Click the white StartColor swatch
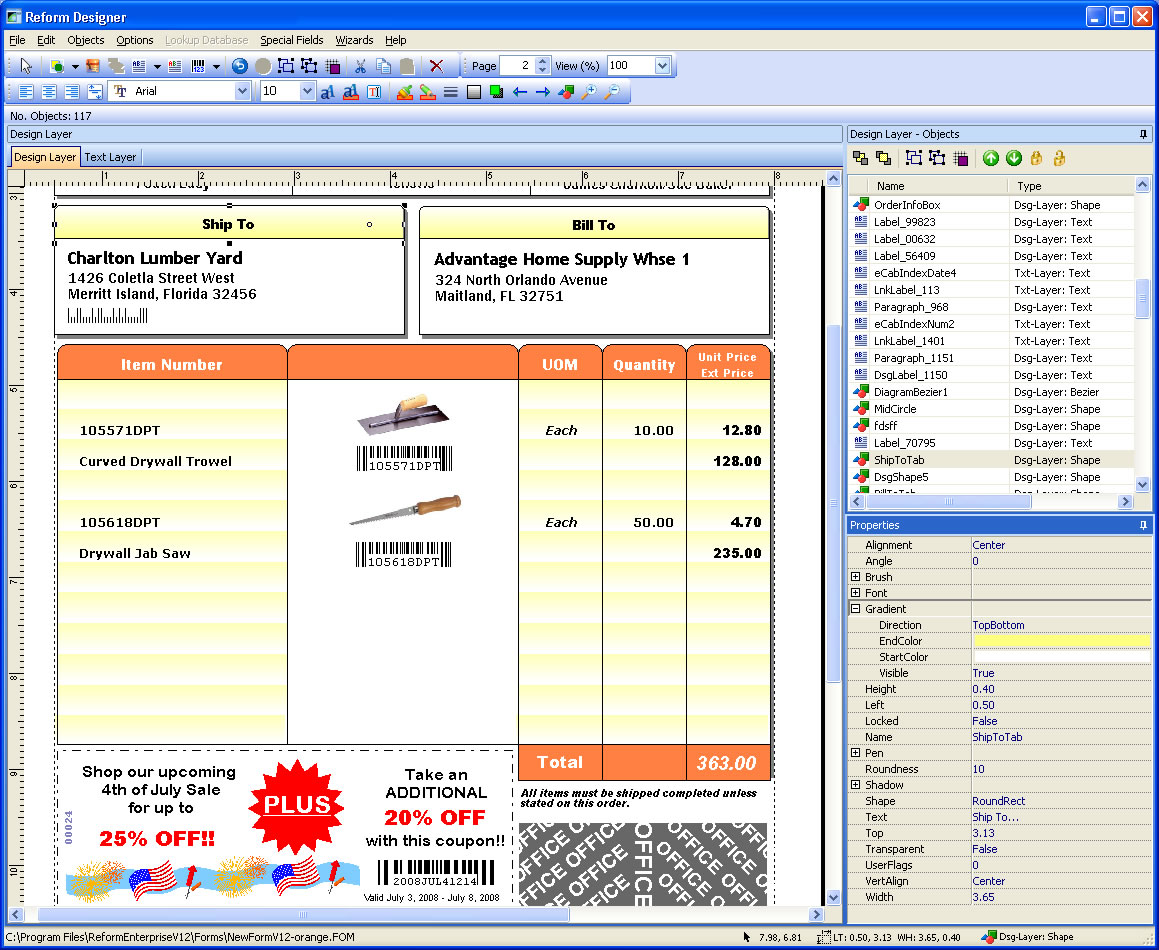Screen dimensions: 1159x950 [x=1061, y=657]
